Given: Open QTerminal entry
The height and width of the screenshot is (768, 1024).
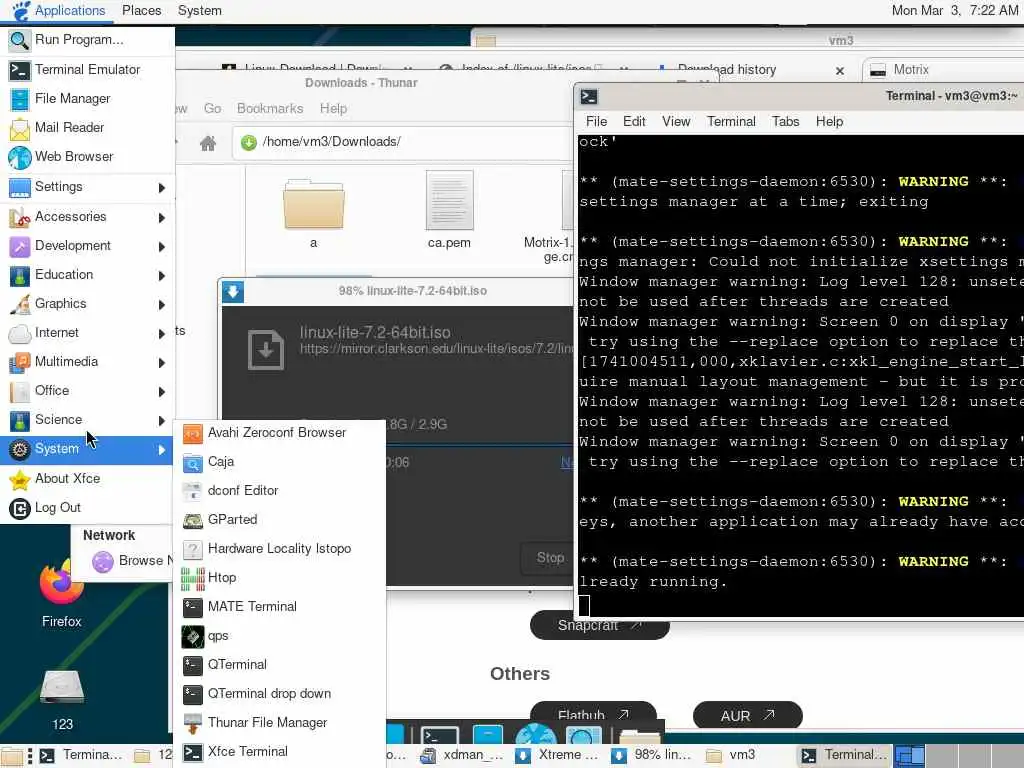Looking at the screenshot, I should (x=280, y=665).
